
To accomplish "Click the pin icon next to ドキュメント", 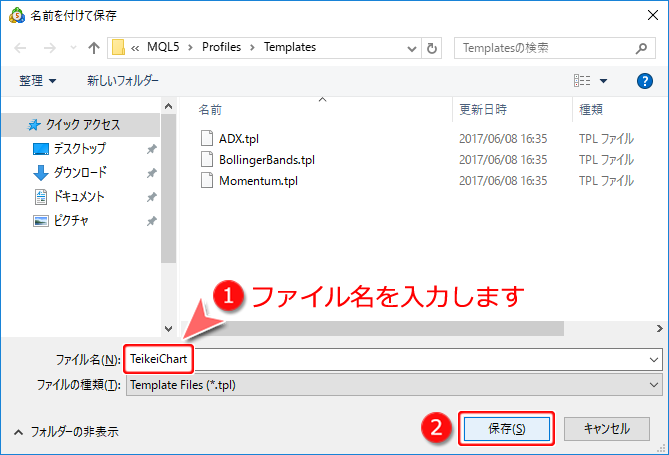I will pyautogui.click(x=151, y=197).
